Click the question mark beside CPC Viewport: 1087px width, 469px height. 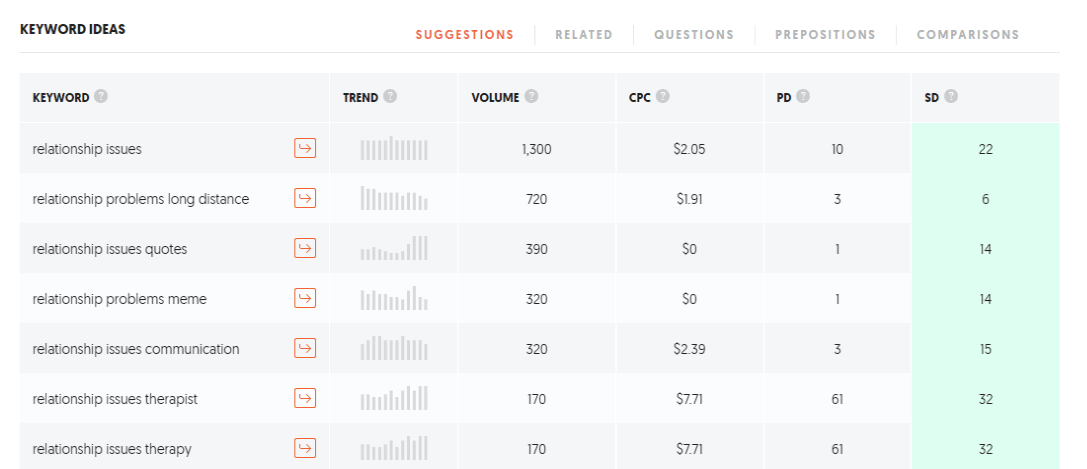click(x=663, y=96)
